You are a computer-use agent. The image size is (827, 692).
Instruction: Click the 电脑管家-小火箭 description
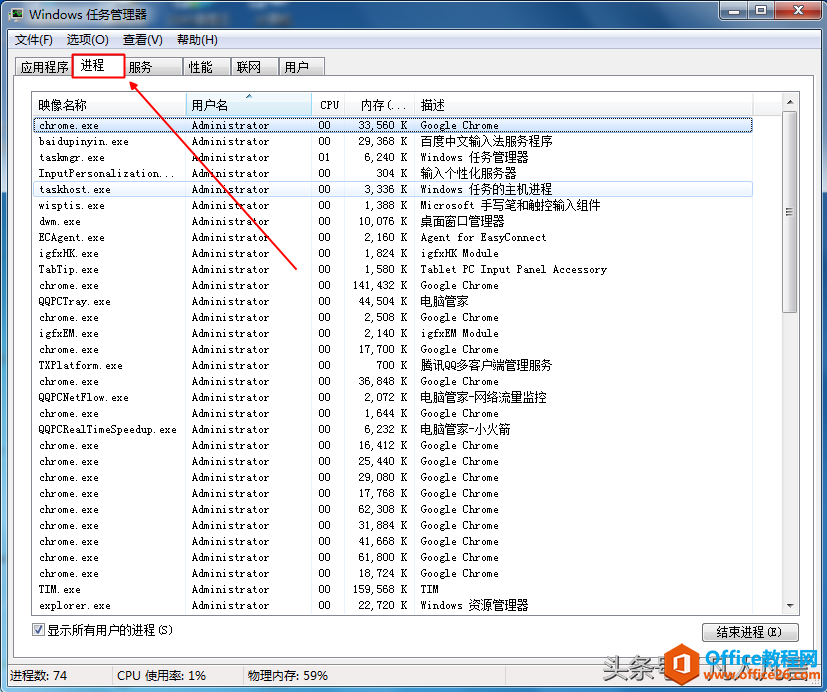[465, 429]
